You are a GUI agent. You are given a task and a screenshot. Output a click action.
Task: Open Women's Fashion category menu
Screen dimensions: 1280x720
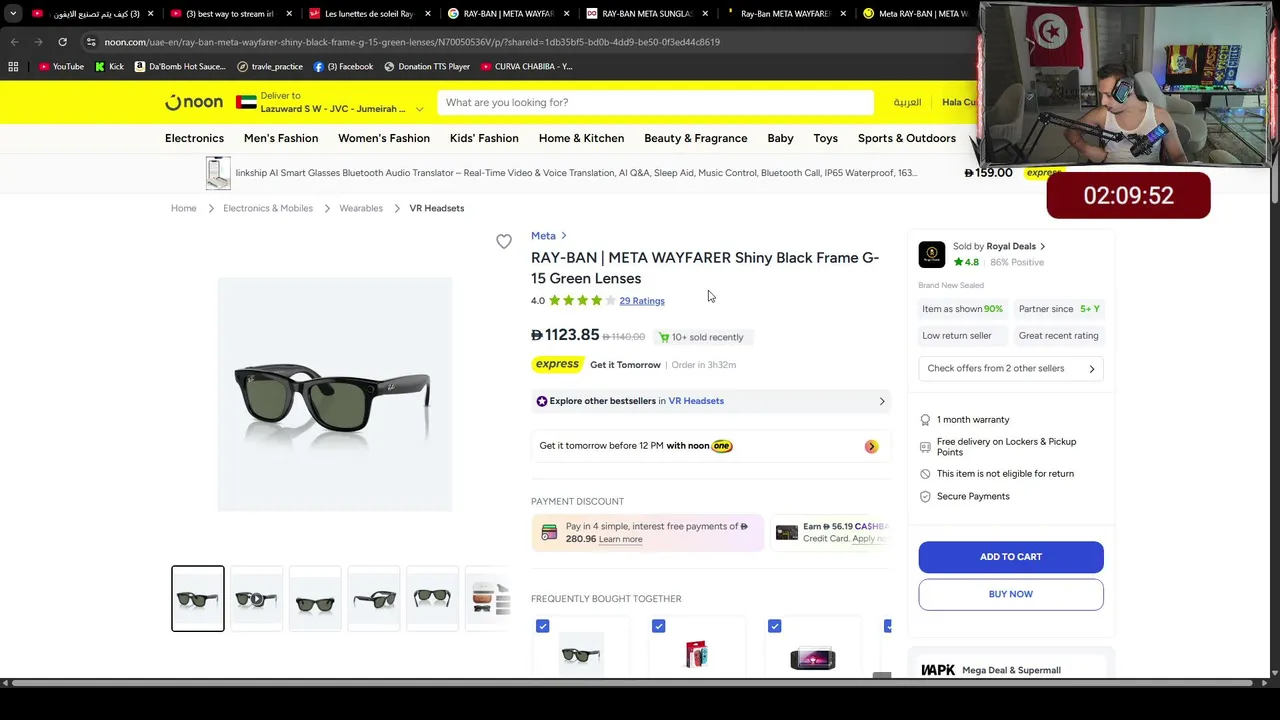tap(384, 138)
